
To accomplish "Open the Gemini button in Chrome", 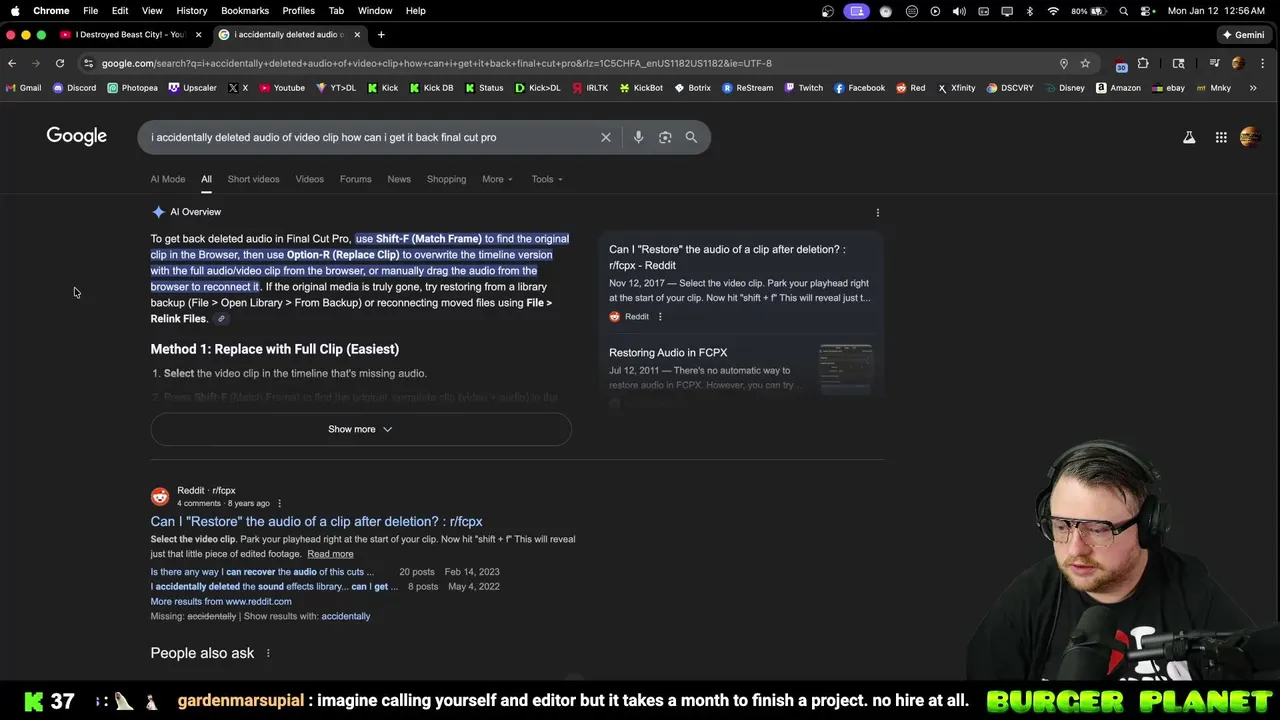I will pos(1243,34).
